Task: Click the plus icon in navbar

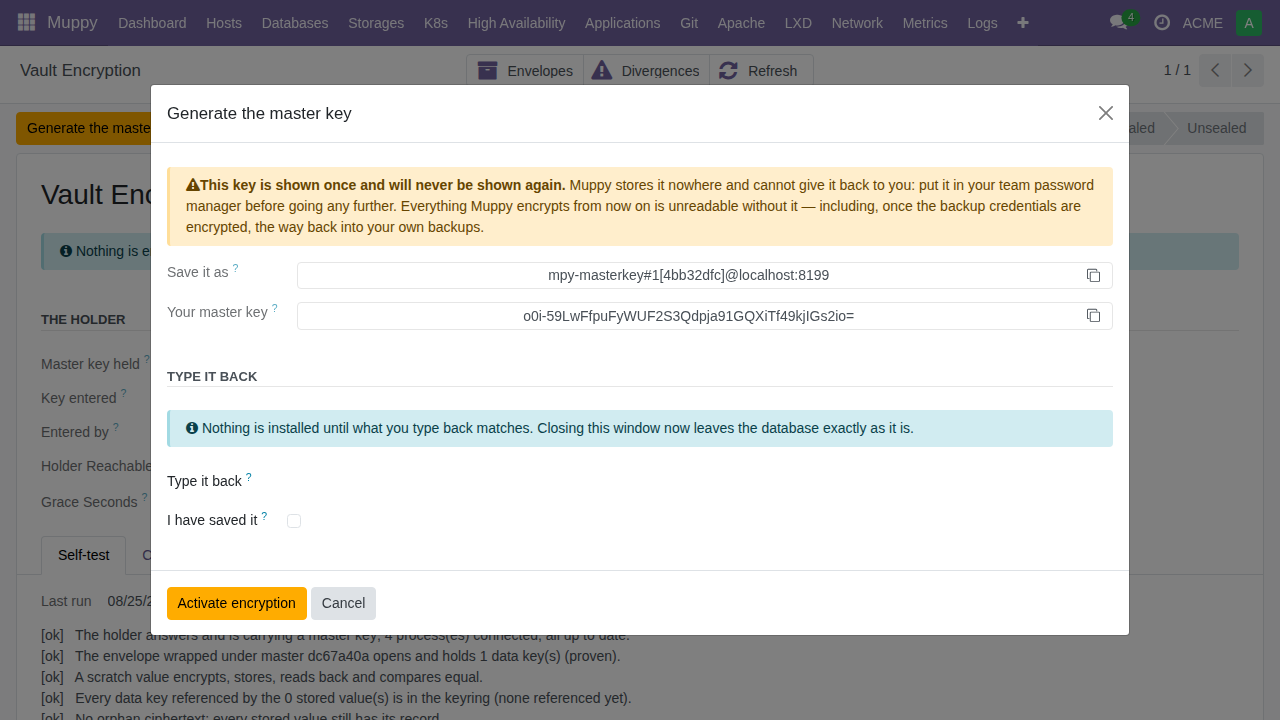Action: [1022, 22]
